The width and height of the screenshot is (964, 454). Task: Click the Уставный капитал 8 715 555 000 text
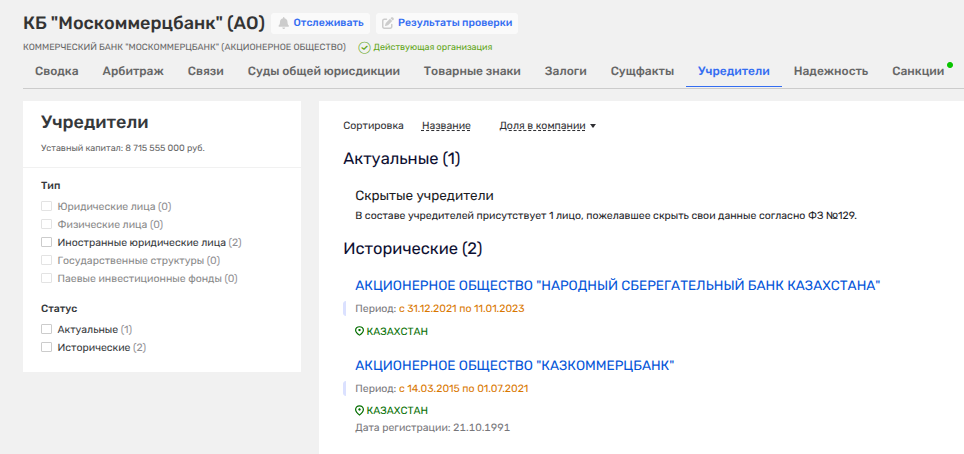pyautogui.click(x=123, y=148)
